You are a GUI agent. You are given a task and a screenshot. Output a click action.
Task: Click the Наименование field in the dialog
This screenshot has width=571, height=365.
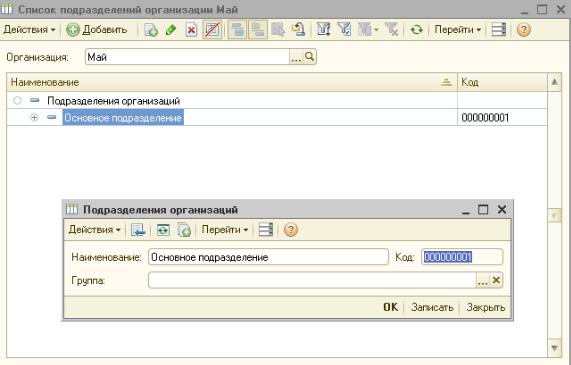(268, 257)
